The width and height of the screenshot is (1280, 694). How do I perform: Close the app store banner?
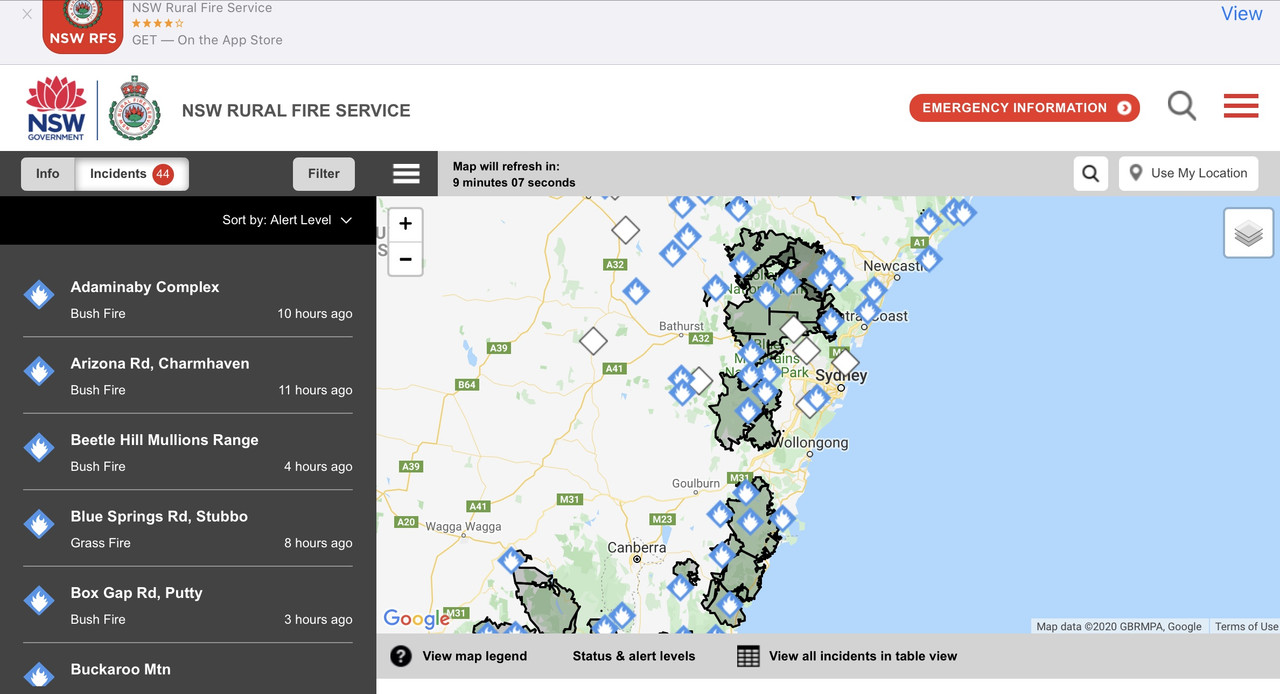(27, 14)
